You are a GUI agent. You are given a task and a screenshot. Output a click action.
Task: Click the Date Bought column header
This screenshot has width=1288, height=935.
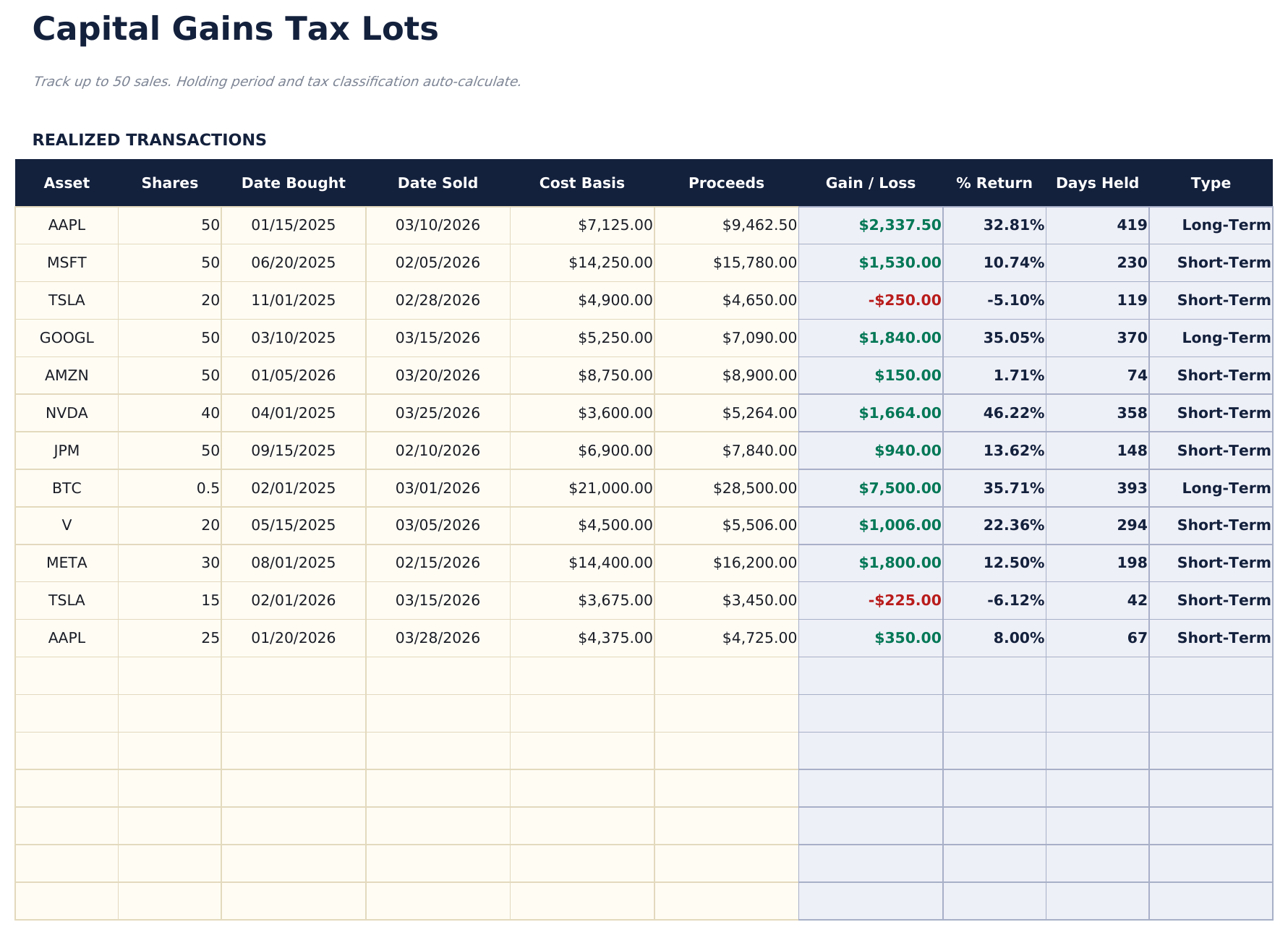pyautogui.click(x=292, y=183)
